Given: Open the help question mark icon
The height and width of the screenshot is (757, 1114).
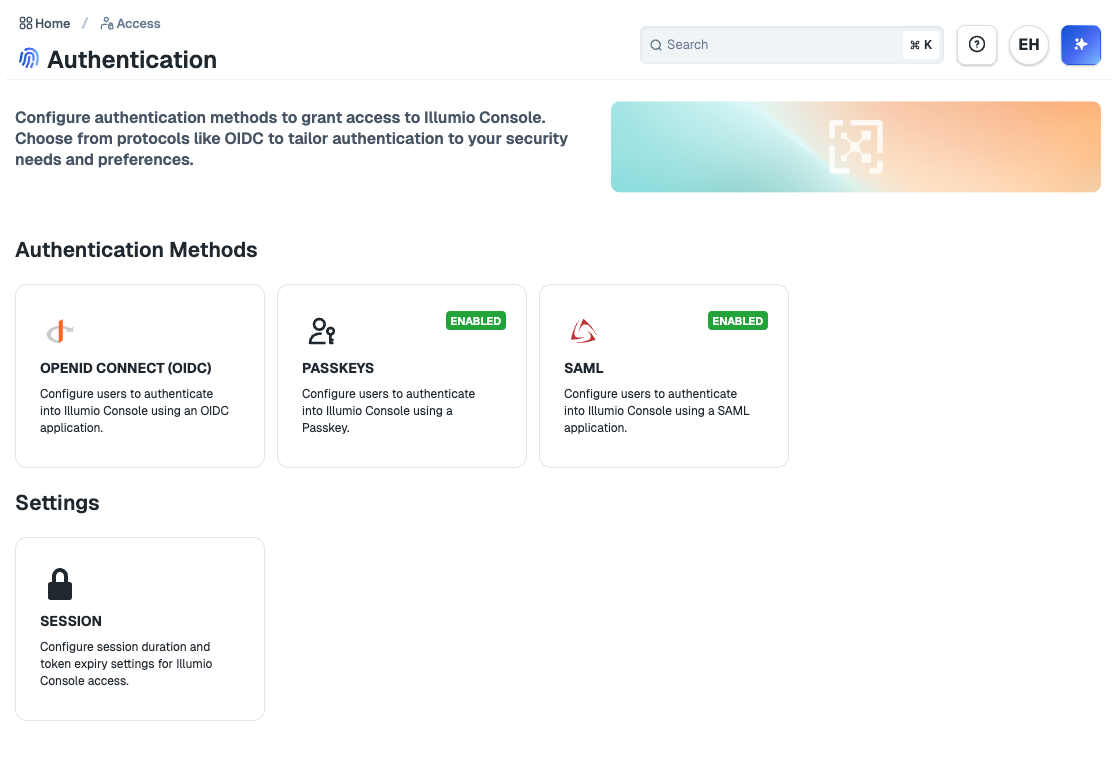Looking at the screenshot, I should point(977,45).
